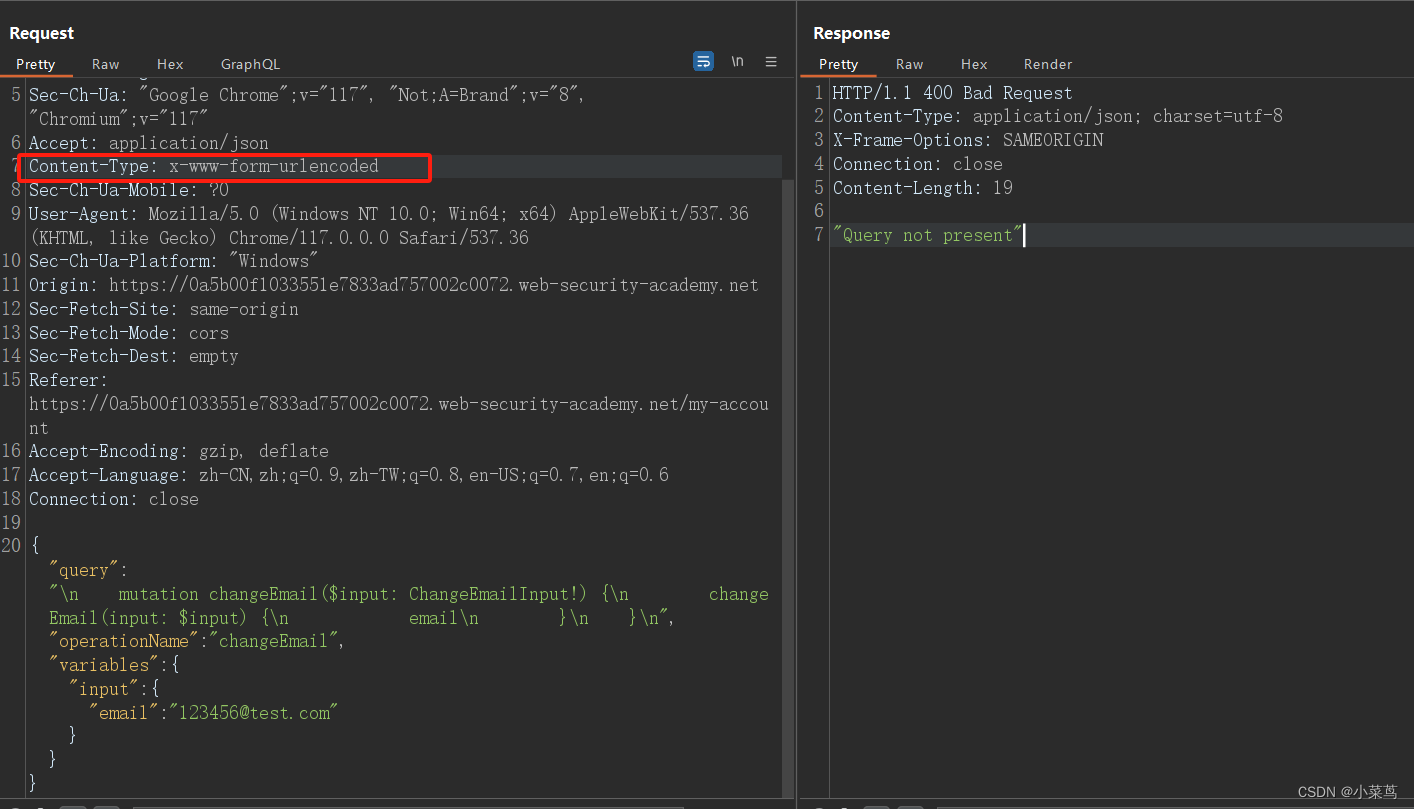The height and width of the screenshot is (809, 1414).
Task: Click the Accept-Encoding: gzip, deflate line
Action: pyautogui.click(x=178, y=451)
